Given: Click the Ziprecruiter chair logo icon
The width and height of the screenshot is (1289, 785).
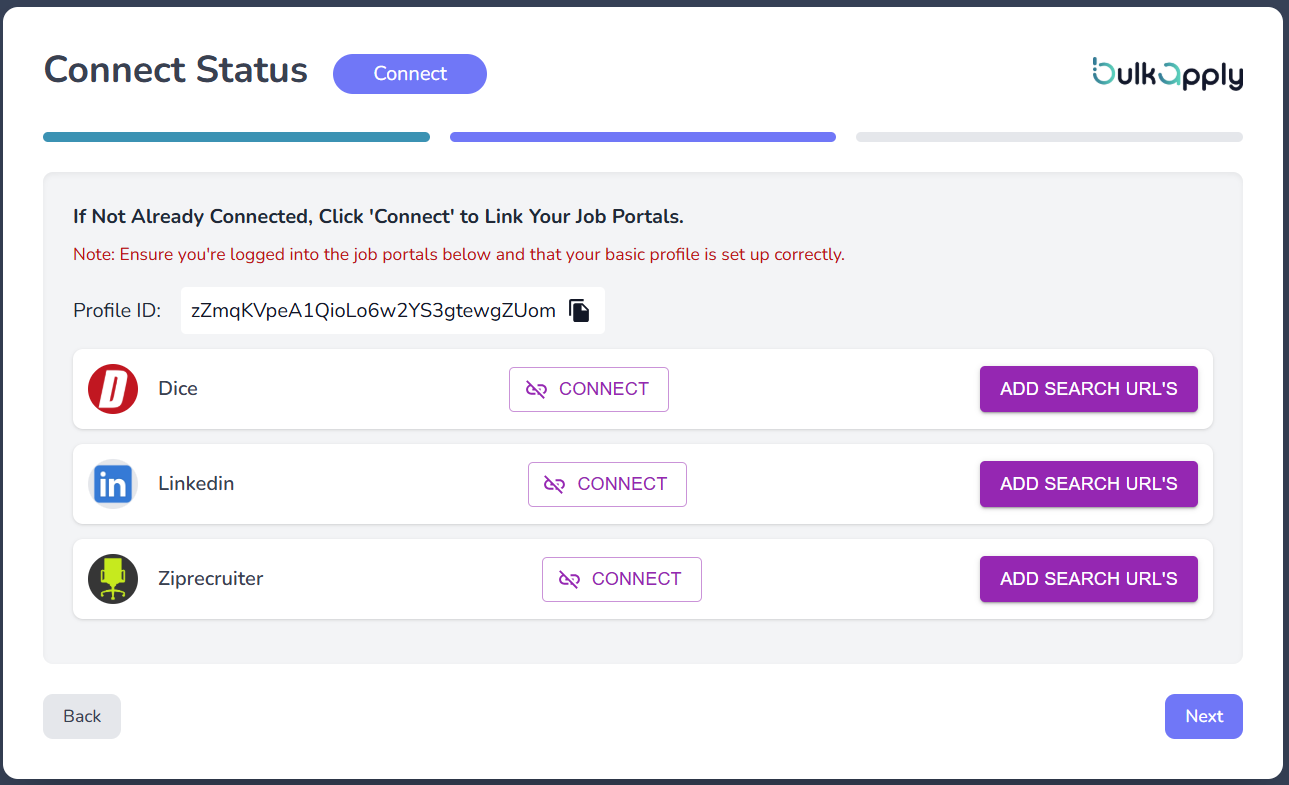Looking at the screenshot, I should coord(113,579).
